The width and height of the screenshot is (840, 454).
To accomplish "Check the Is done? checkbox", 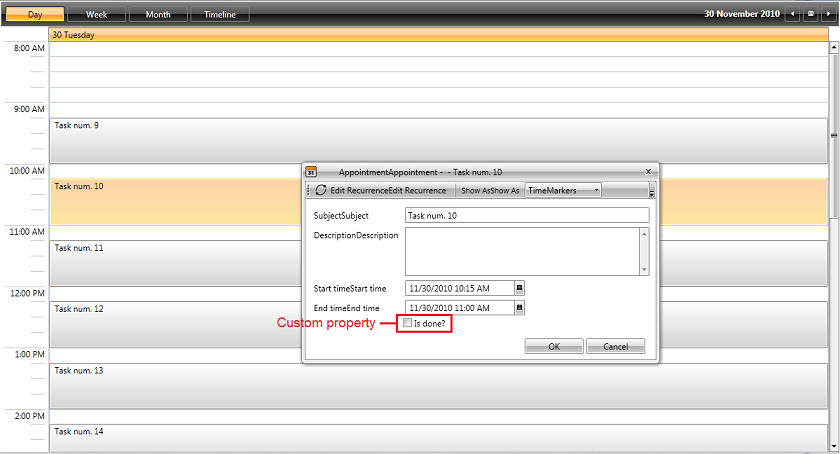I will [407, 323].
